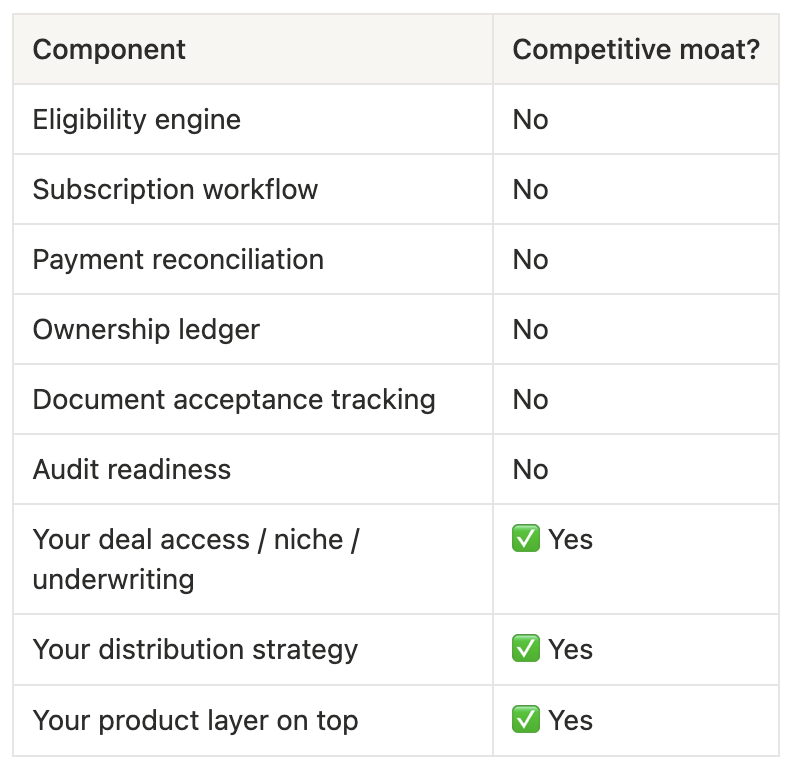Select the Ownership ledger cell
The width and height of the screenshot is (792, 768).
pos(146,330)
